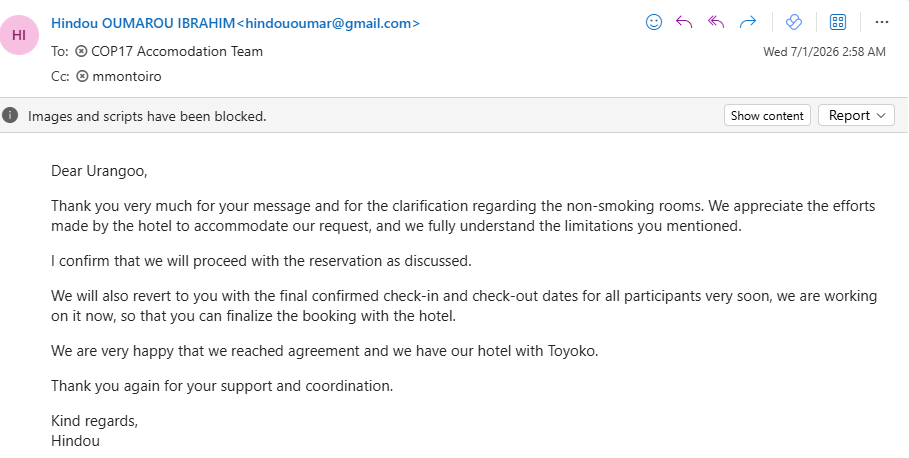Viewport: 909px width, 458px height.
Task: Select the Reply All double arrow icon
Action: 717,22
